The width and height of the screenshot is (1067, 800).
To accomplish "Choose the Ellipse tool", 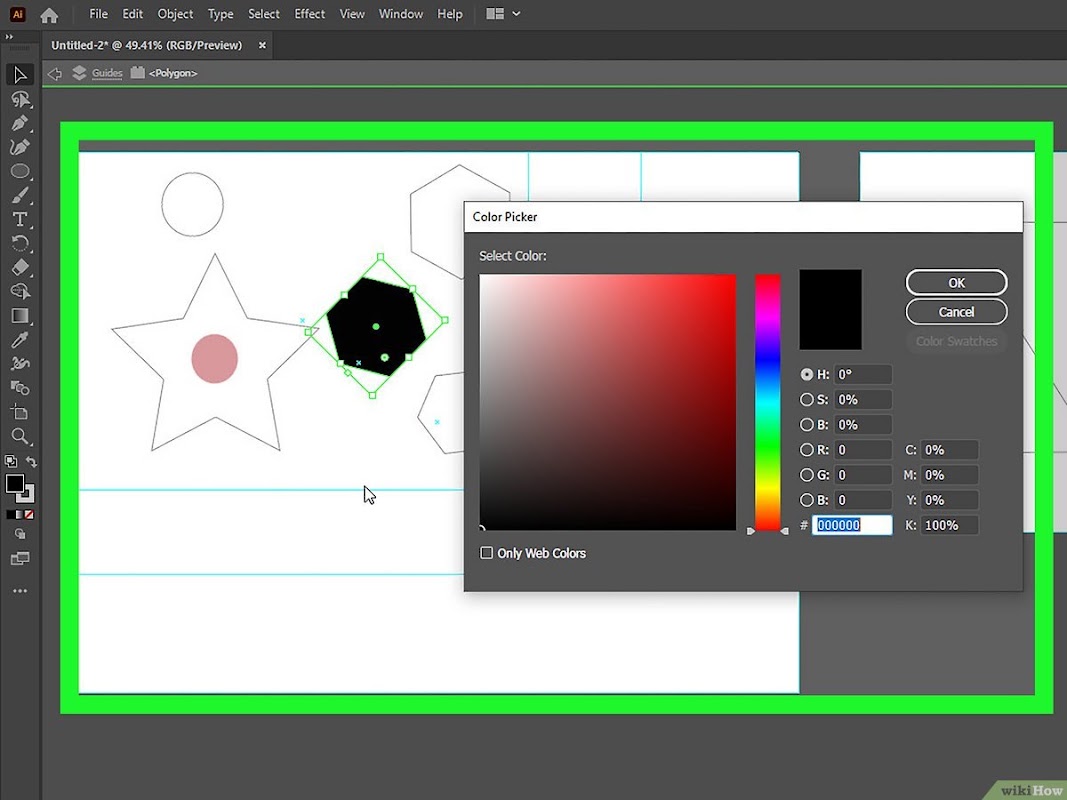I will coord(20,171).
